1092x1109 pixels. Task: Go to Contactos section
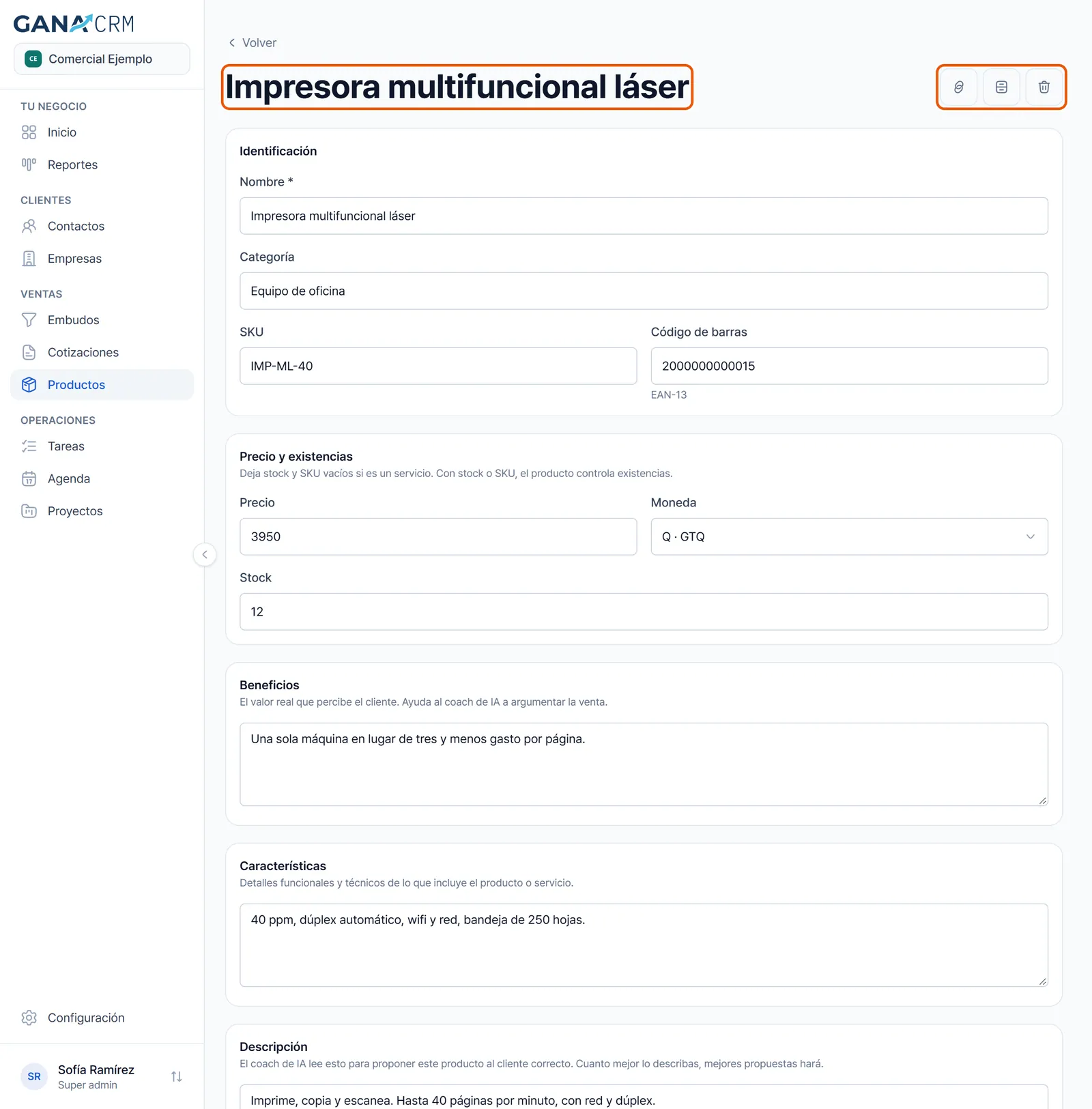point(102,226)
